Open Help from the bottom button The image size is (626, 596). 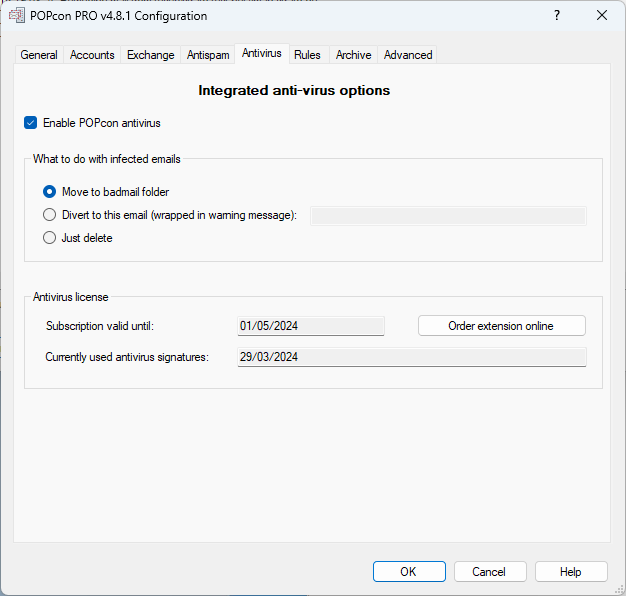(x=571, y=572)
